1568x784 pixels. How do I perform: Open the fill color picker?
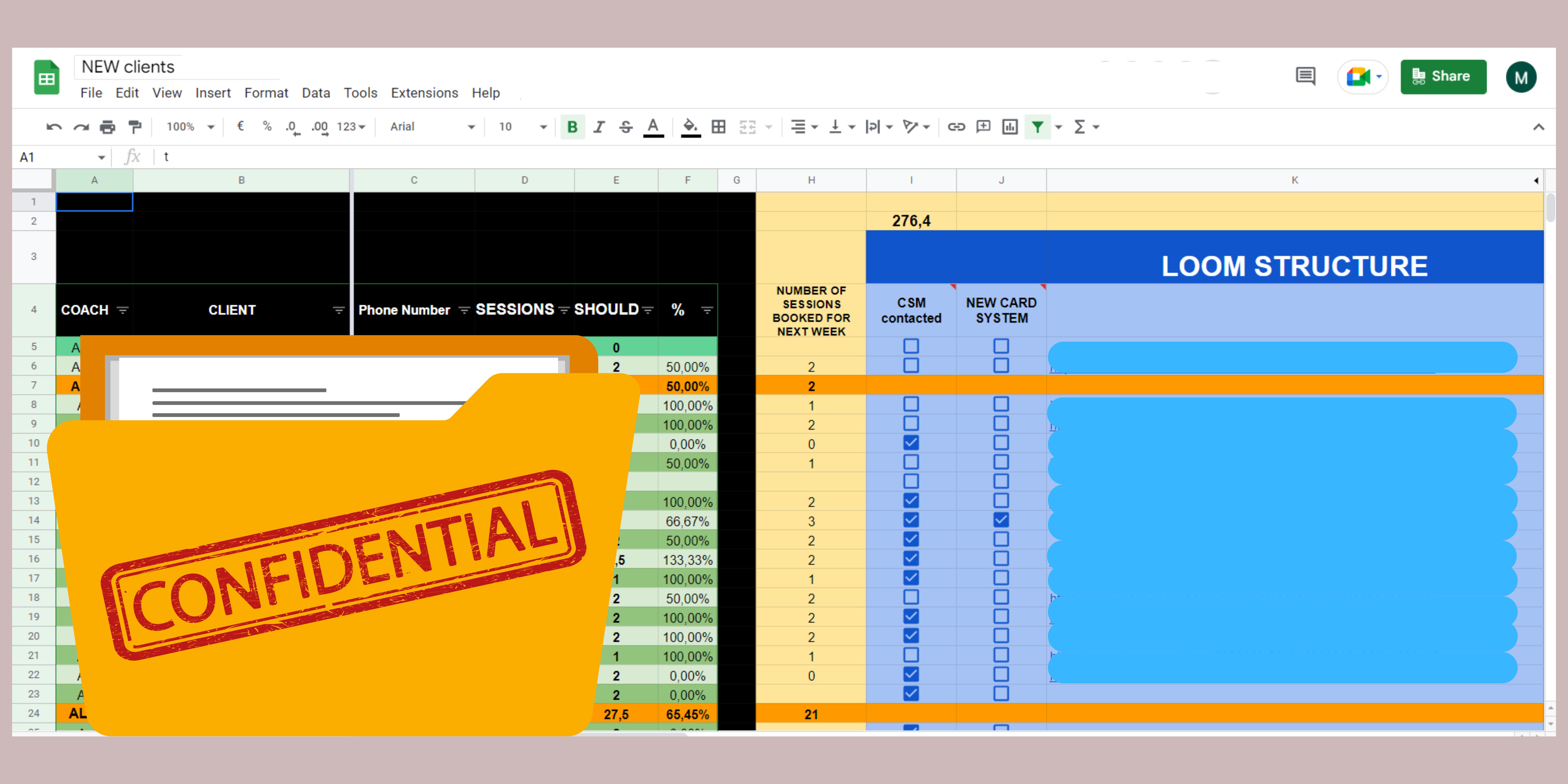[690, 127]
